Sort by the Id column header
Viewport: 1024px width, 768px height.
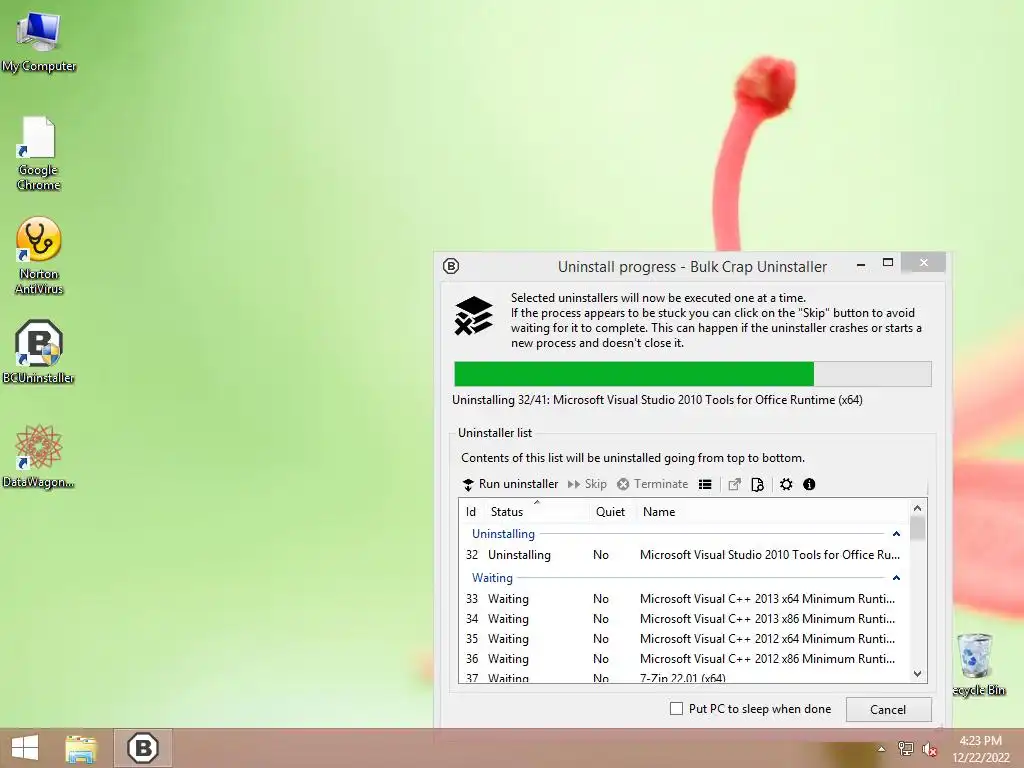coord(471,512)
